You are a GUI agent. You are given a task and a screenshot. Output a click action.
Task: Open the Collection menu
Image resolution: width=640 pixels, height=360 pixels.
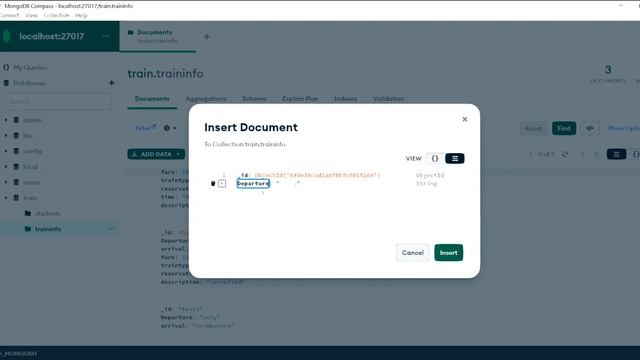click(57, 15)
